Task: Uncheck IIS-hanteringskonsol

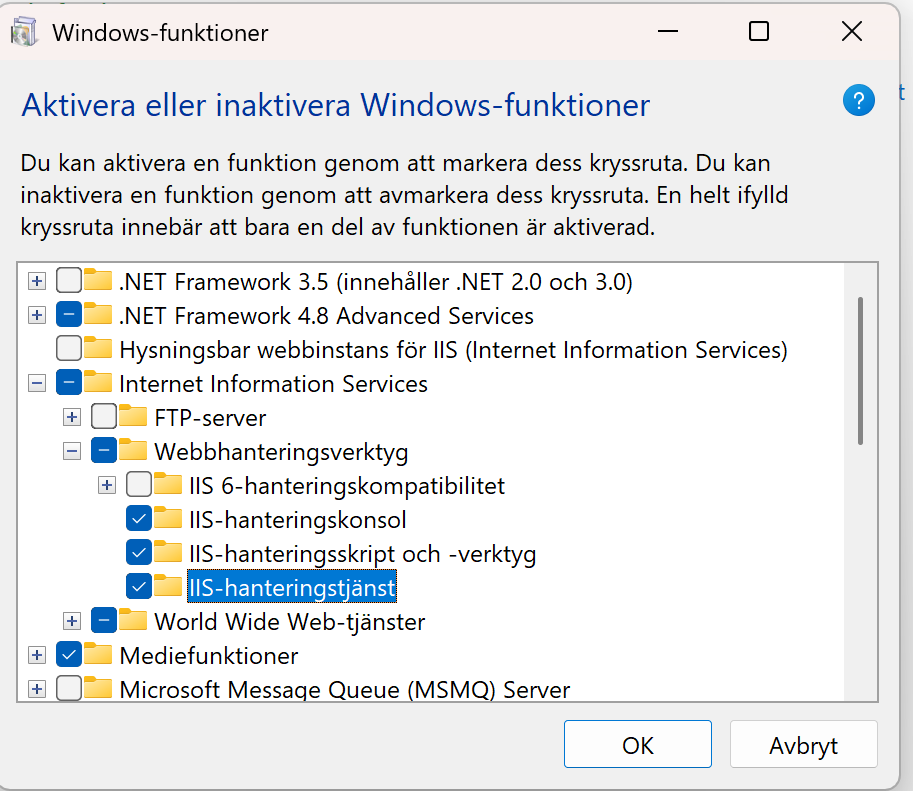Action: point(138,519)
